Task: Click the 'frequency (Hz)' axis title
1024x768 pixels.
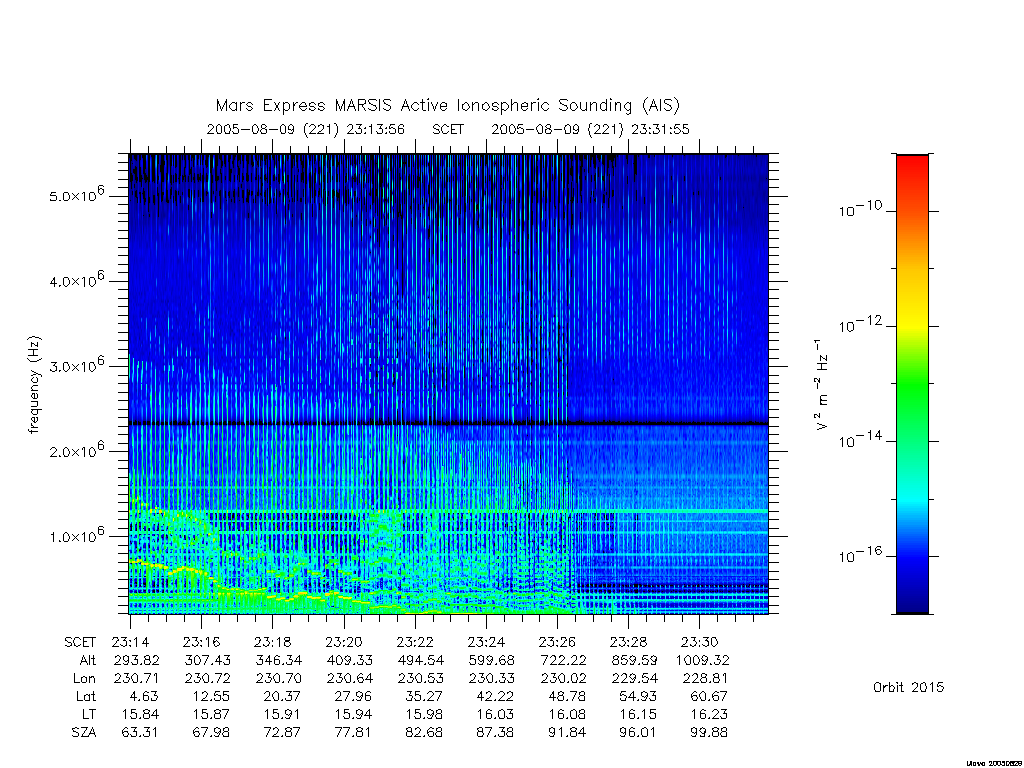Action: point(34,385)
